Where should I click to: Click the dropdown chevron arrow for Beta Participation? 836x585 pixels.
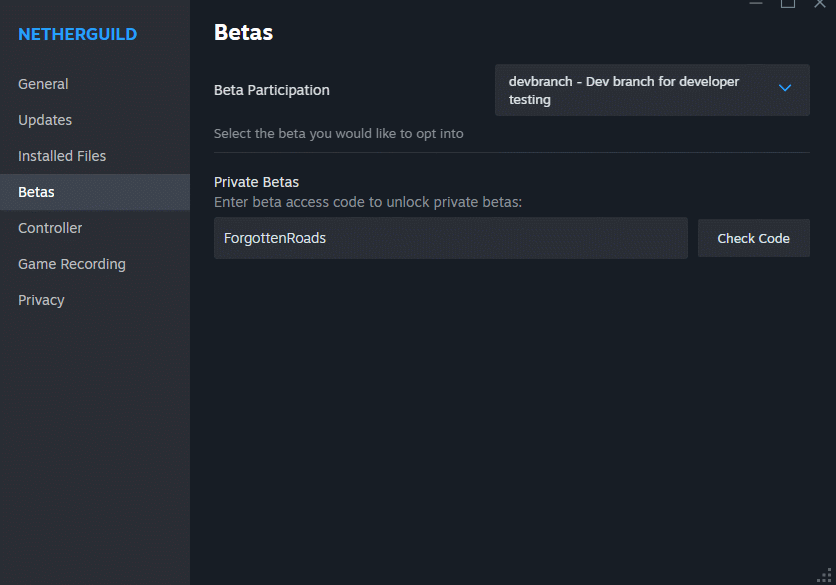(785, 89)
